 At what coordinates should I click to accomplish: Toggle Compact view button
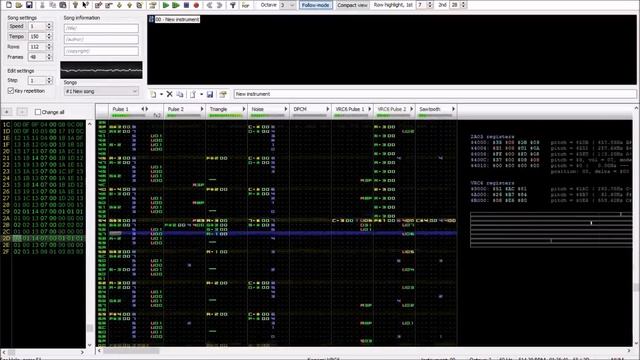(352, 5)
